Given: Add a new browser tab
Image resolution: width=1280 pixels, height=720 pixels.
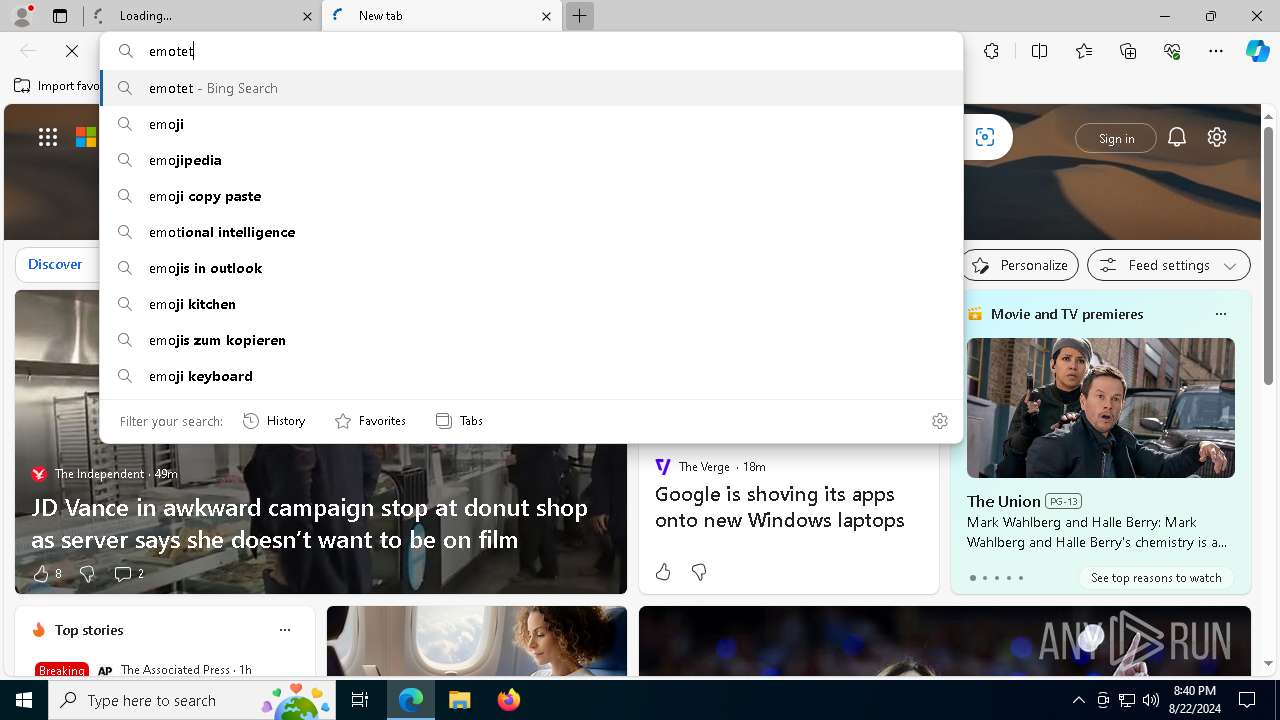Looking at the screenshot, I should click(579, 16).
